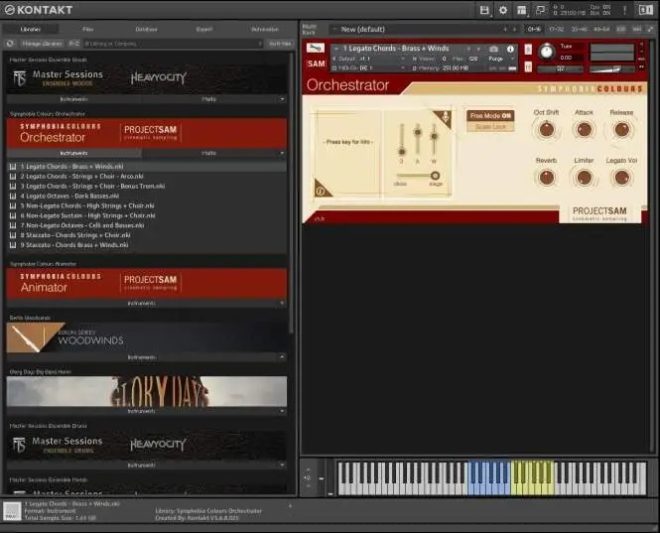
Task: Open the instrument info icon
Action: click(510, 49)
